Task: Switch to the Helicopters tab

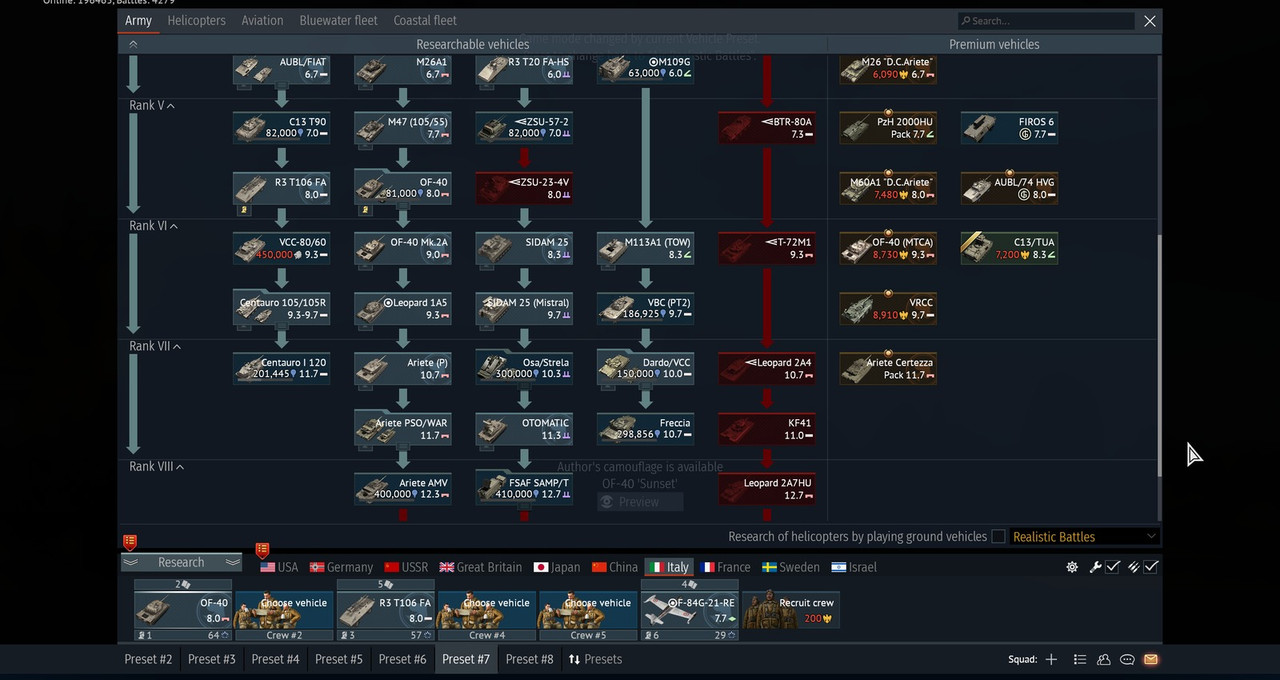Action: [196, 20]
